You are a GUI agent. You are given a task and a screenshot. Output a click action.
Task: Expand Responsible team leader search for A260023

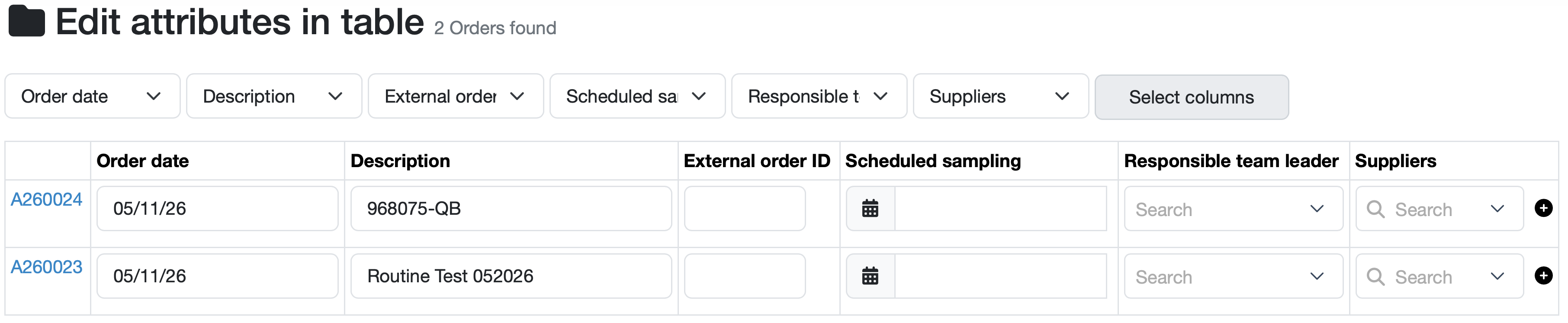click(1233, 276)
